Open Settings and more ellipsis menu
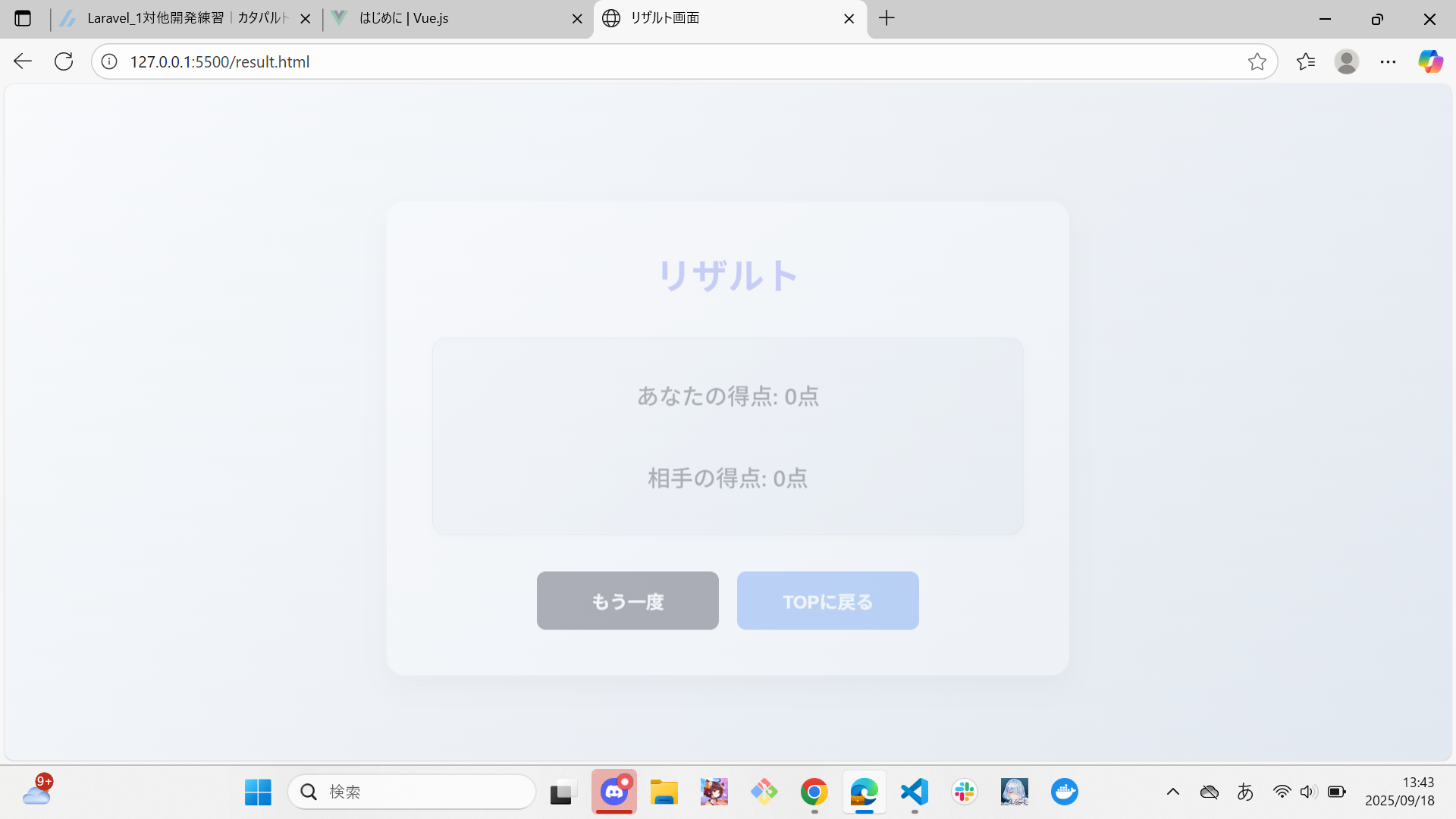This screenshot has height=819, width=1456. pos(1388,61)
